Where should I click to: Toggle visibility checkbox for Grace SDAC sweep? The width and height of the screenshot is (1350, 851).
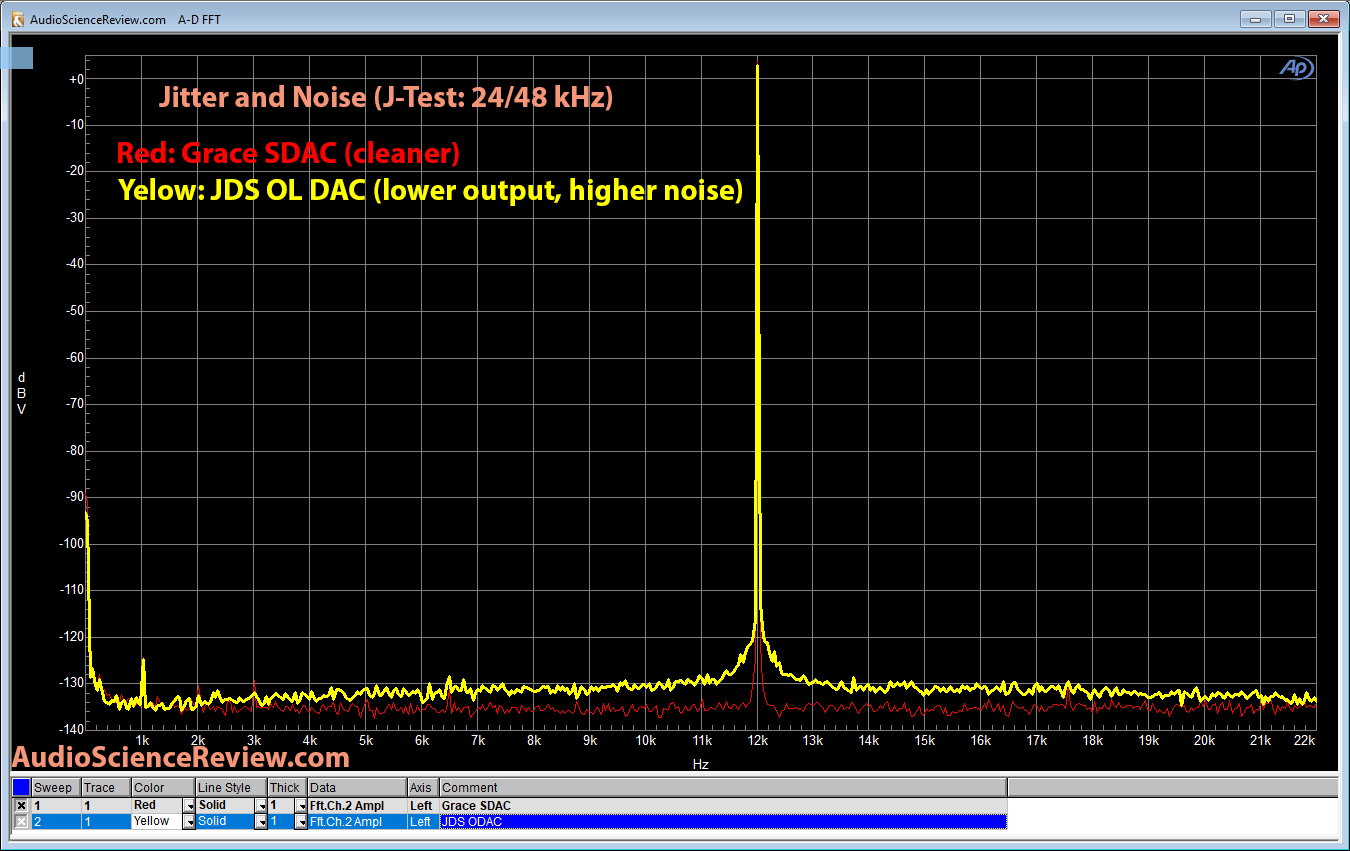click(x=21, y=805)
